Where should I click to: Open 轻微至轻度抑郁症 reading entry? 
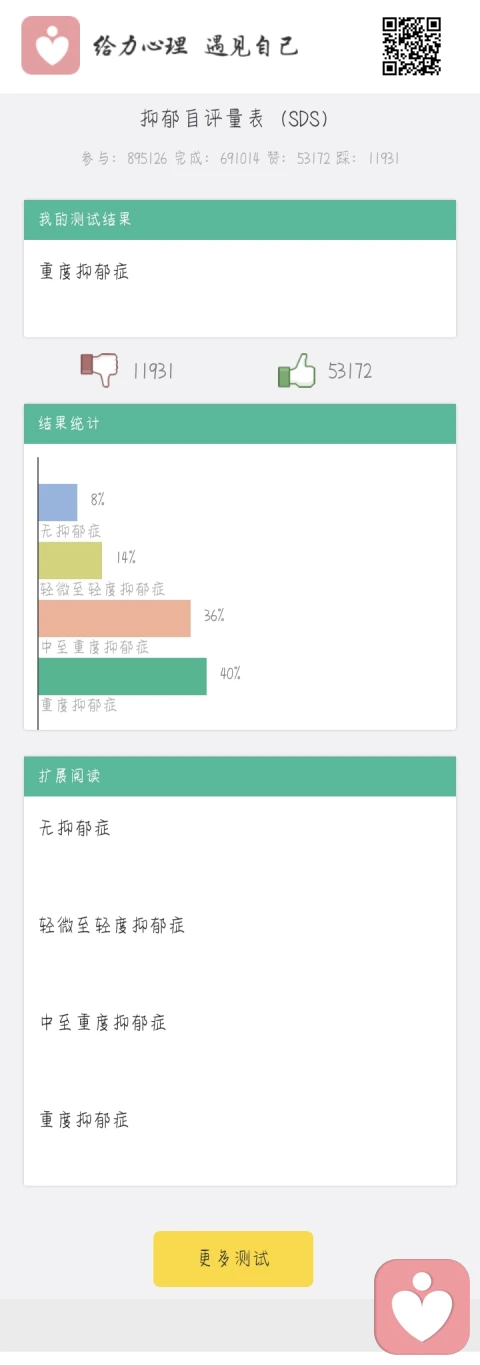pyautogui.click(x=112, y=925)
